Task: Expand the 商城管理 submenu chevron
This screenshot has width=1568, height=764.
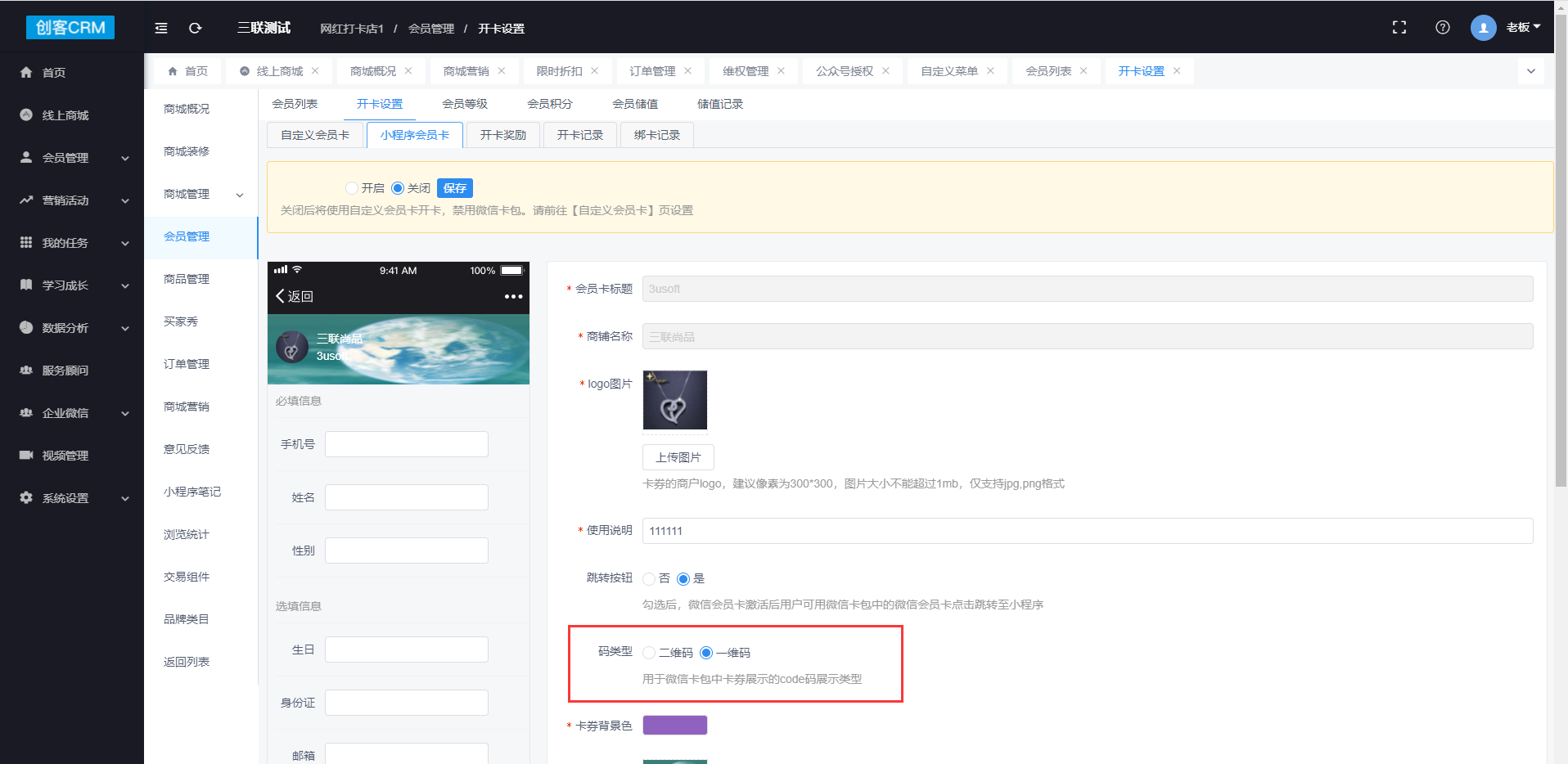Action: (x=240, y=195)
